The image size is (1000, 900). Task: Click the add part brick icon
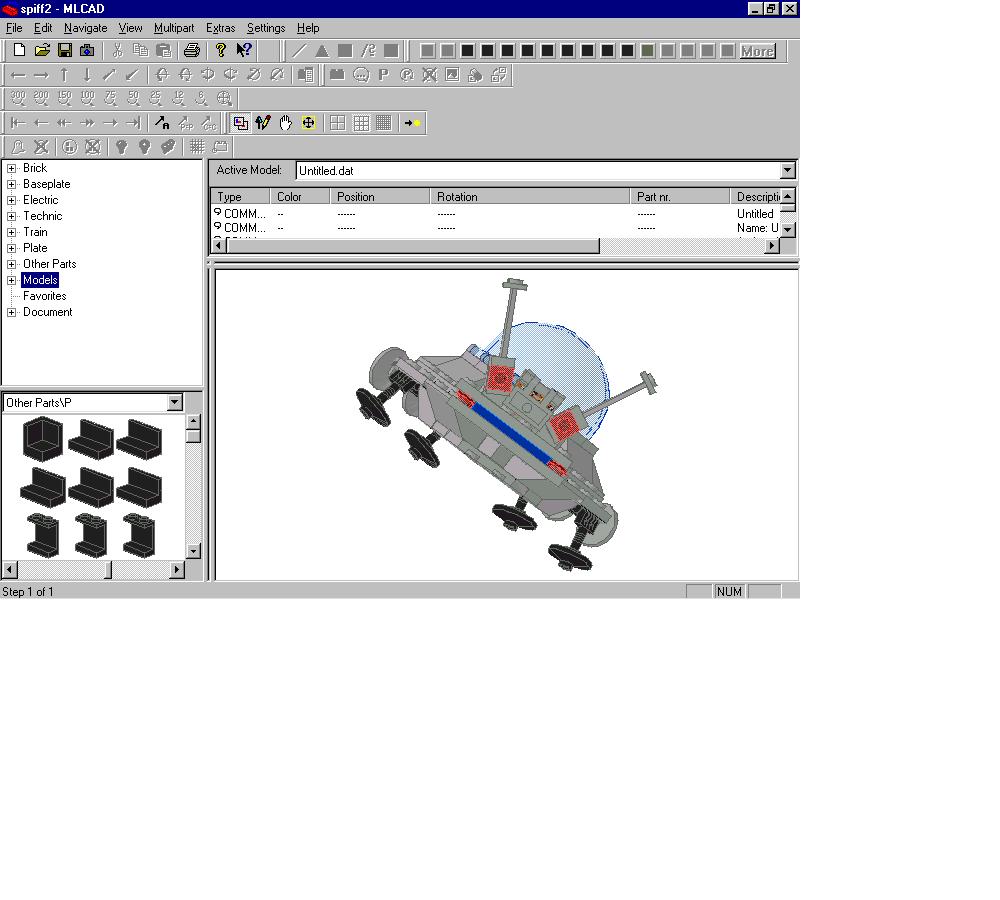[337, 75]
